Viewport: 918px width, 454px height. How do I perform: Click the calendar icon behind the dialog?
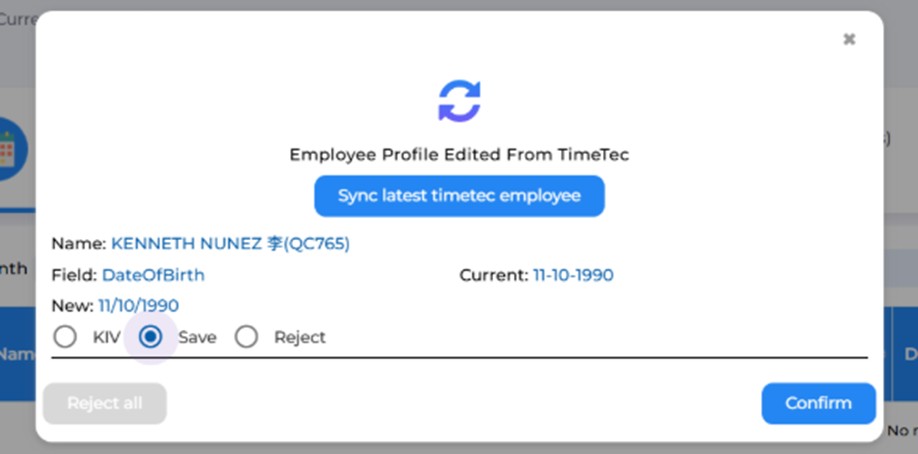(9, 149)
